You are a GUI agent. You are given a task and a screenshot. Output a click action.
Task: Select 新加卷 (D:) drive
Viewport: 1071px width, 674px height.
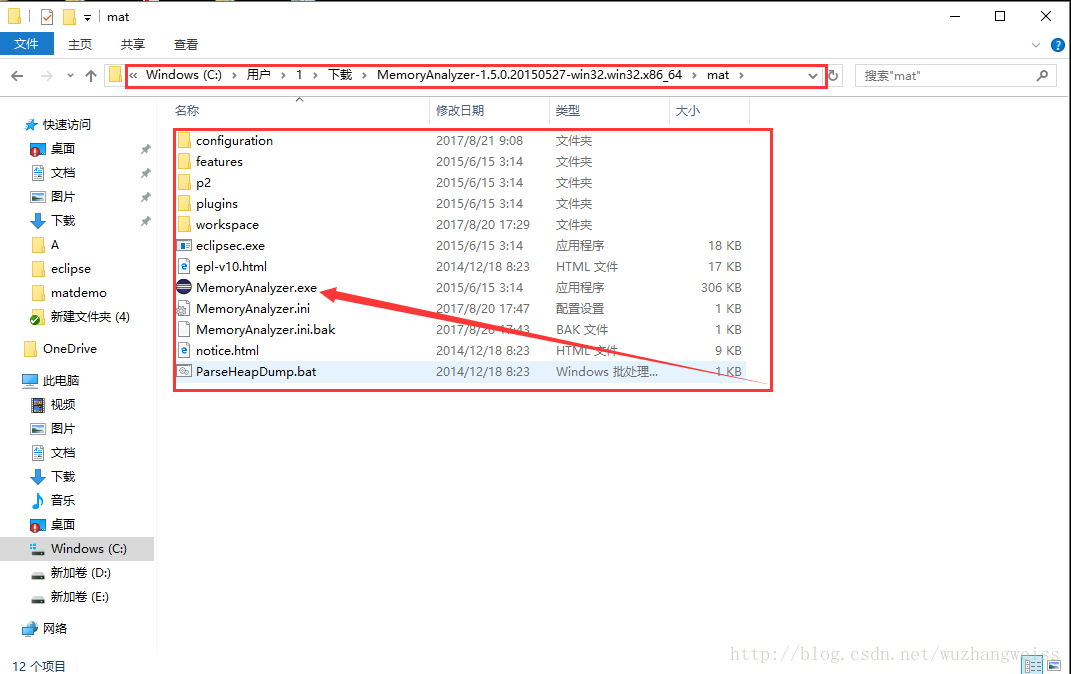(81, 573)
